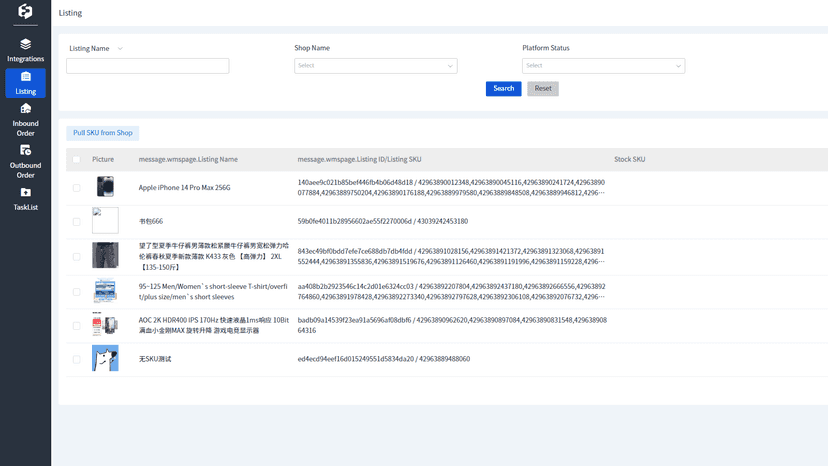Click the Stock SKU column header
Viewport: 828px width, 466px height.
629,159
